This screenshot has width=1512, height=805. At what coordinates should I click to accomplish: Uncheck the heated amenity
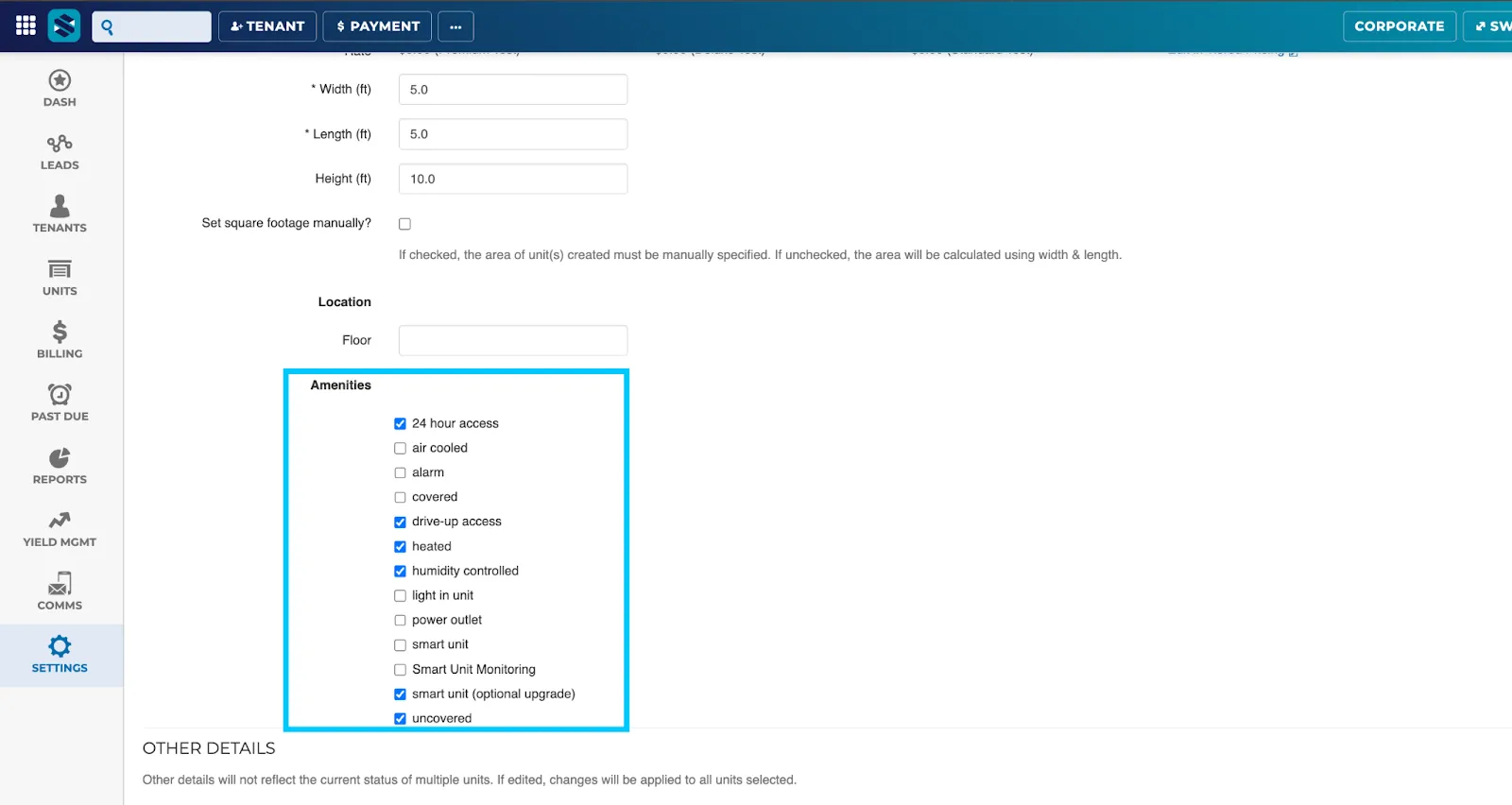click(x=401, y=546)
